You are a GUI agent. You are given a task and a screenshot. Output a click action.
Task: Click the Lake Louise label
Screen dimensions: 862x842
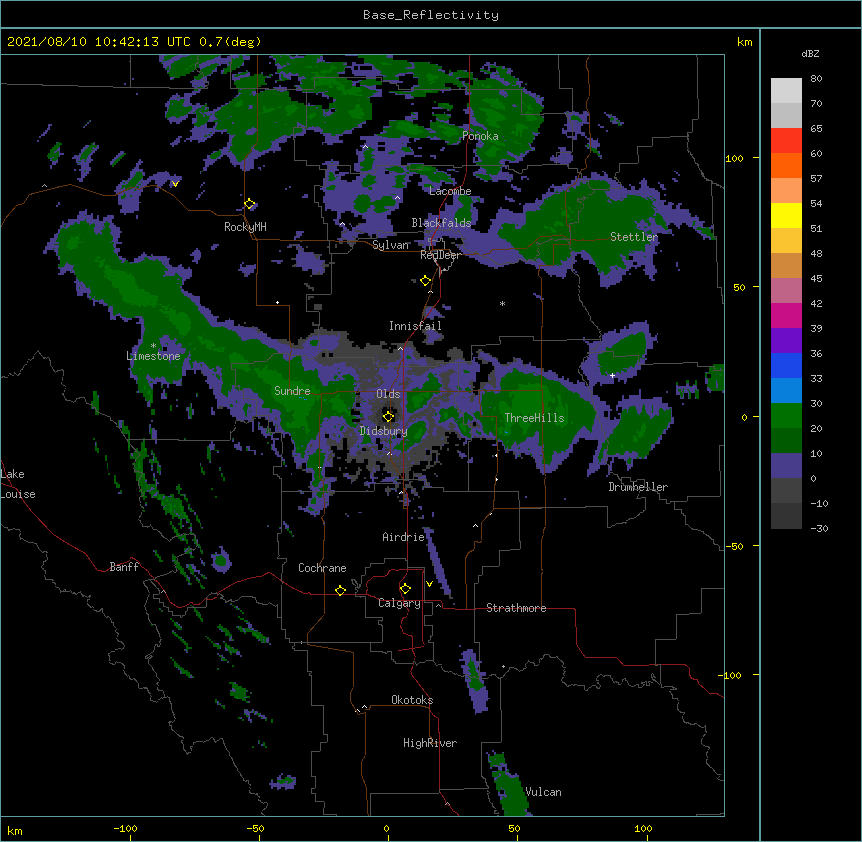[x=18, y=484]
